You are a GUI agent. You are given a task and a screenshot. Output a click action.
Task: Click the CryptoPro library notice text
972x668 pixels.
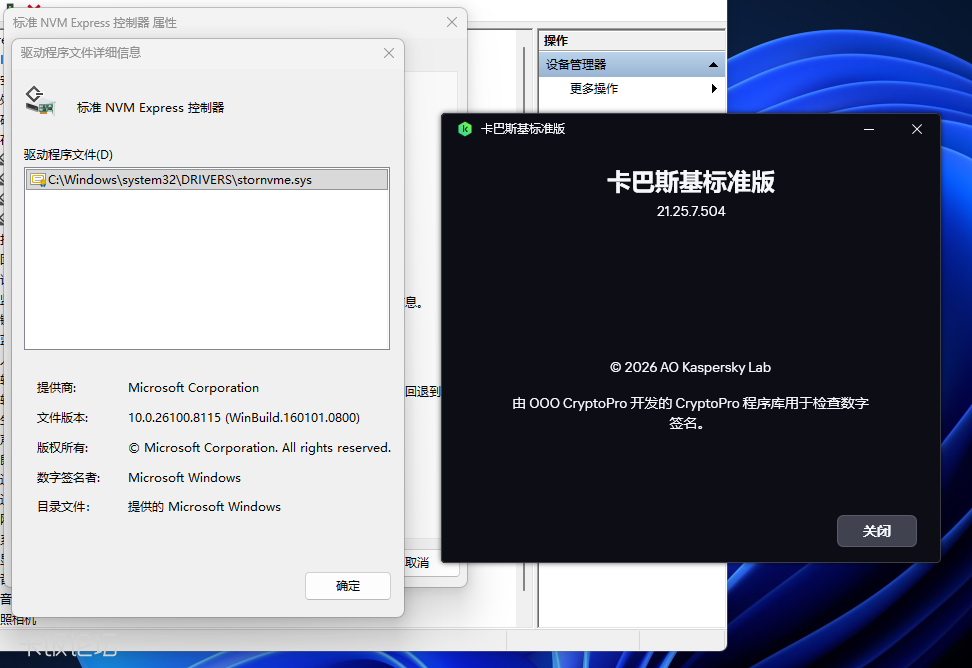click(x=690, y=413)
